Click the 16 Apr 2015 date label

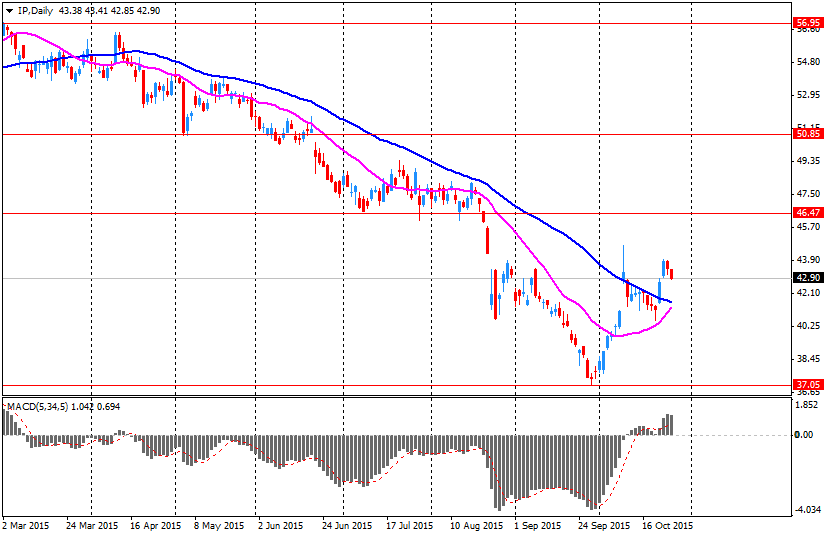point(156,526)
